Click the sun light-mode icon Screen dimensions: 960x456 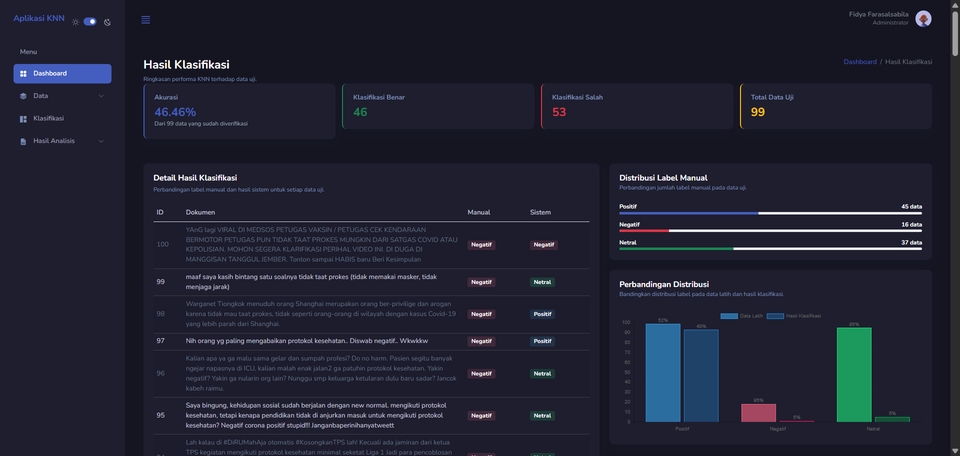point(75,22)
